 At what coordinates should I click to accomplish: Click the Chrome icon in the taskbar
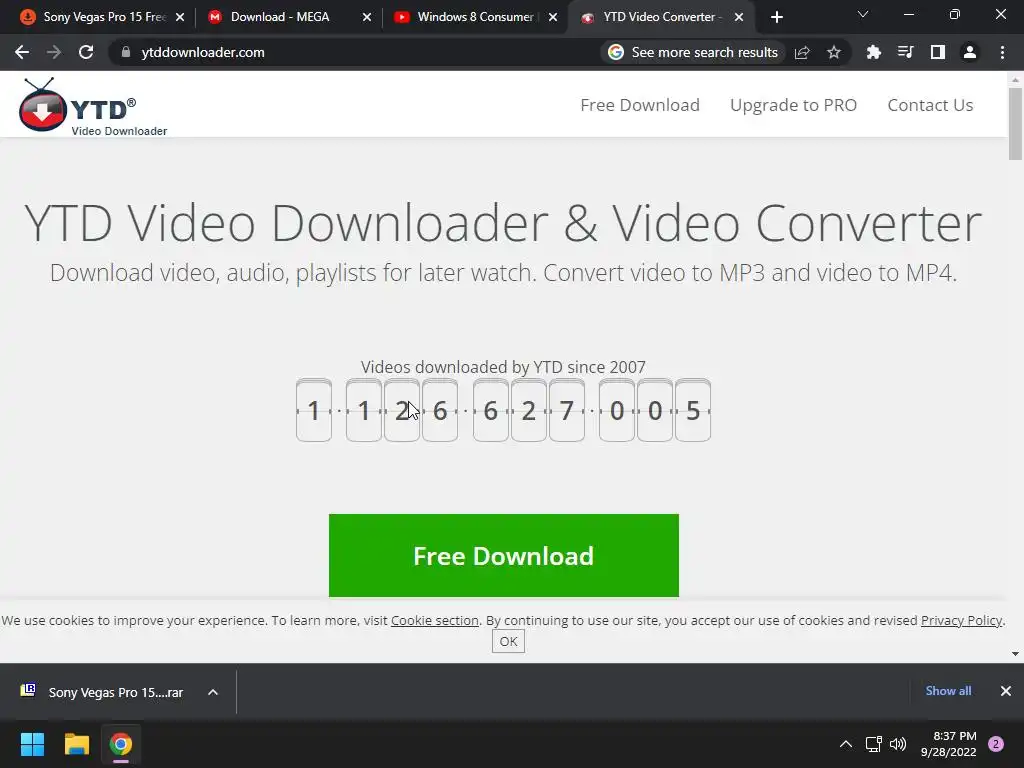[121, 744]
